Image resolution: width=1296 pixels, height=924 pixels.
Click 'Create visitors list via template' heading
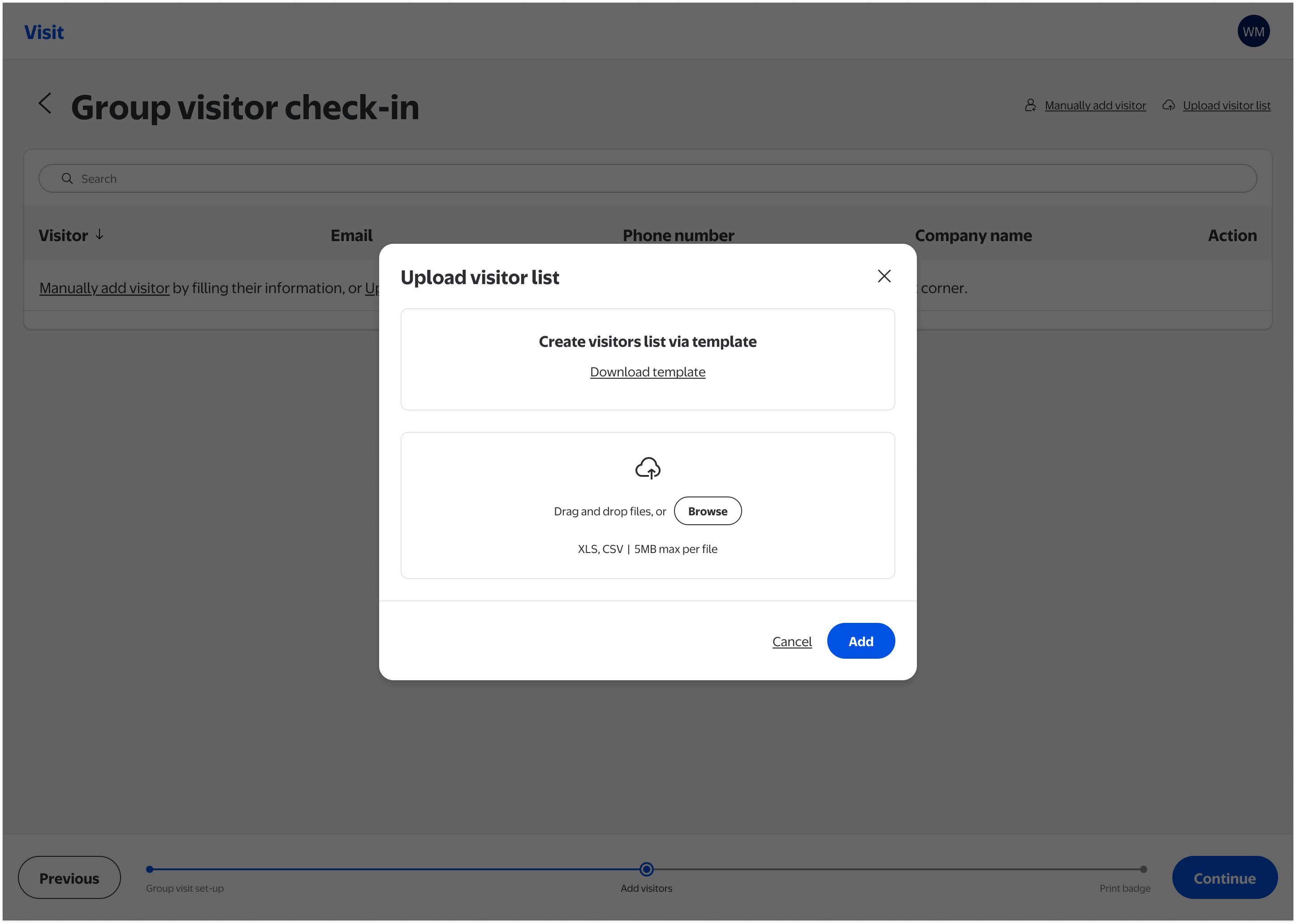point(648,341)
